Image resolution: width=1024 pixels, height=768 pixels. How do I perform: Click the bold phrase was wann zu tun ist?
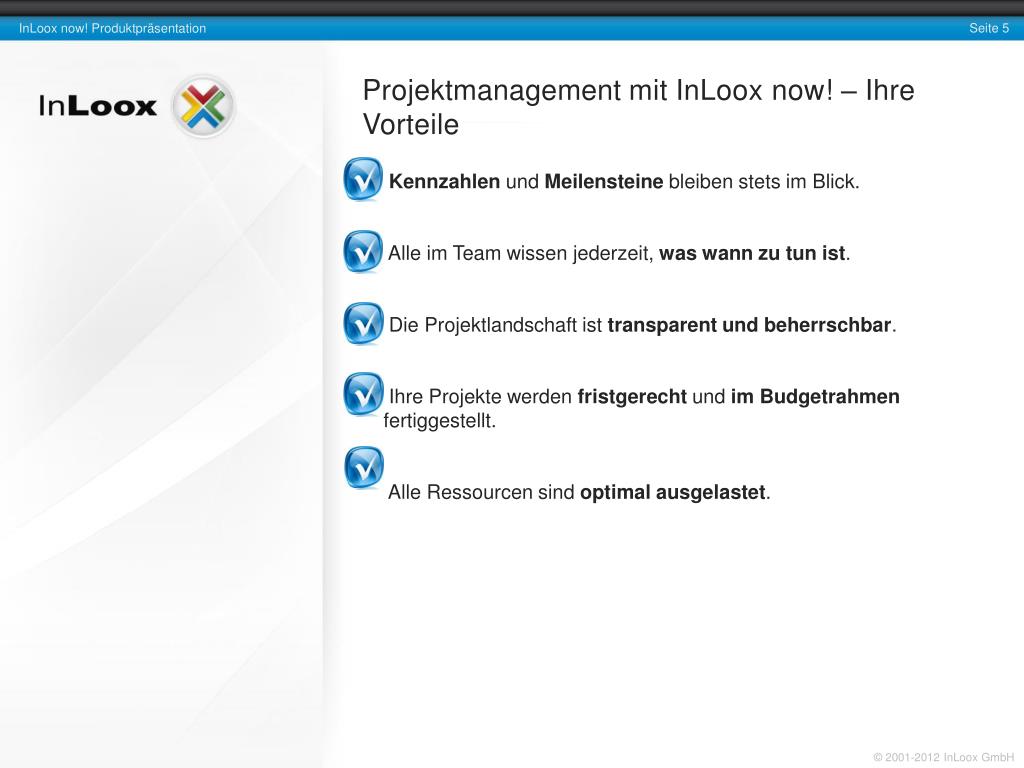752,253
